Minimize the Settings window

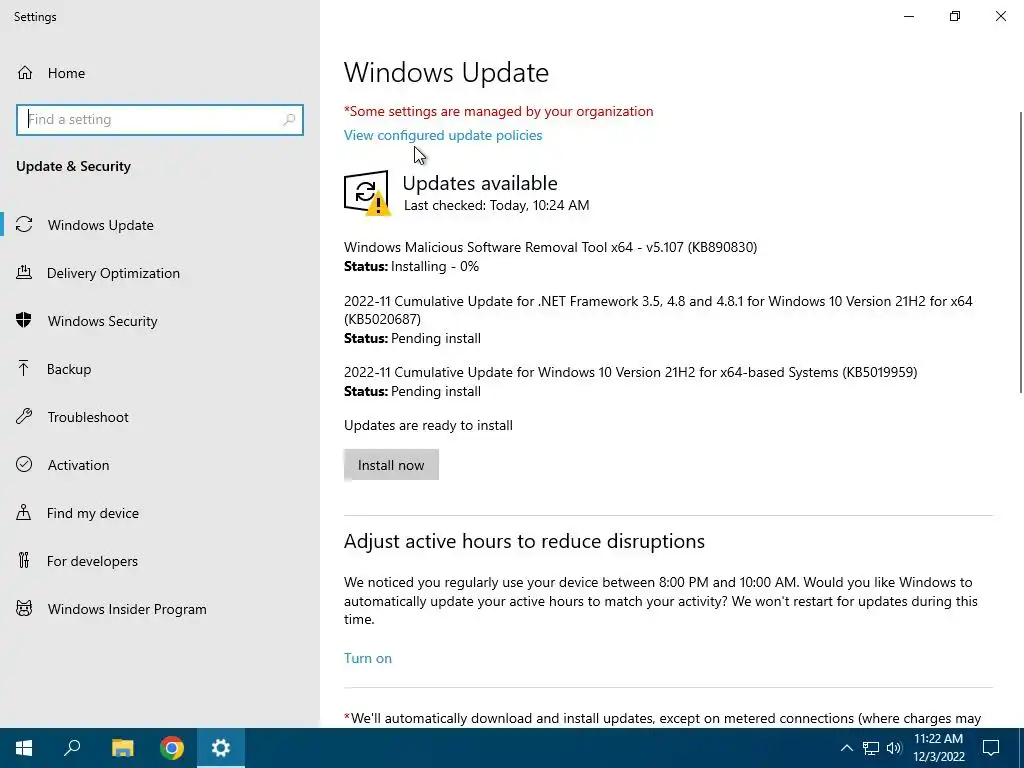coord(908,16)
